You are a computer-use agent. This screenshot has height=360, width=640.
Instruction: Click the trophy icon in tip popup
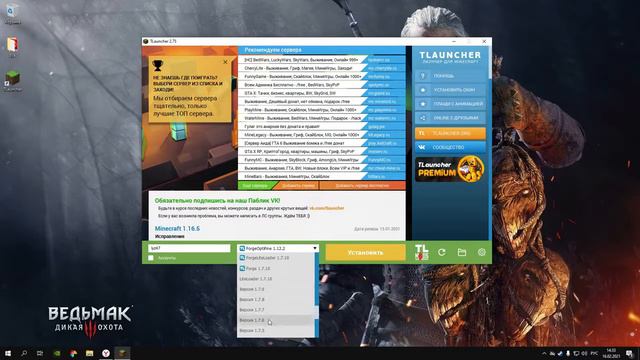tap(158, 65)
